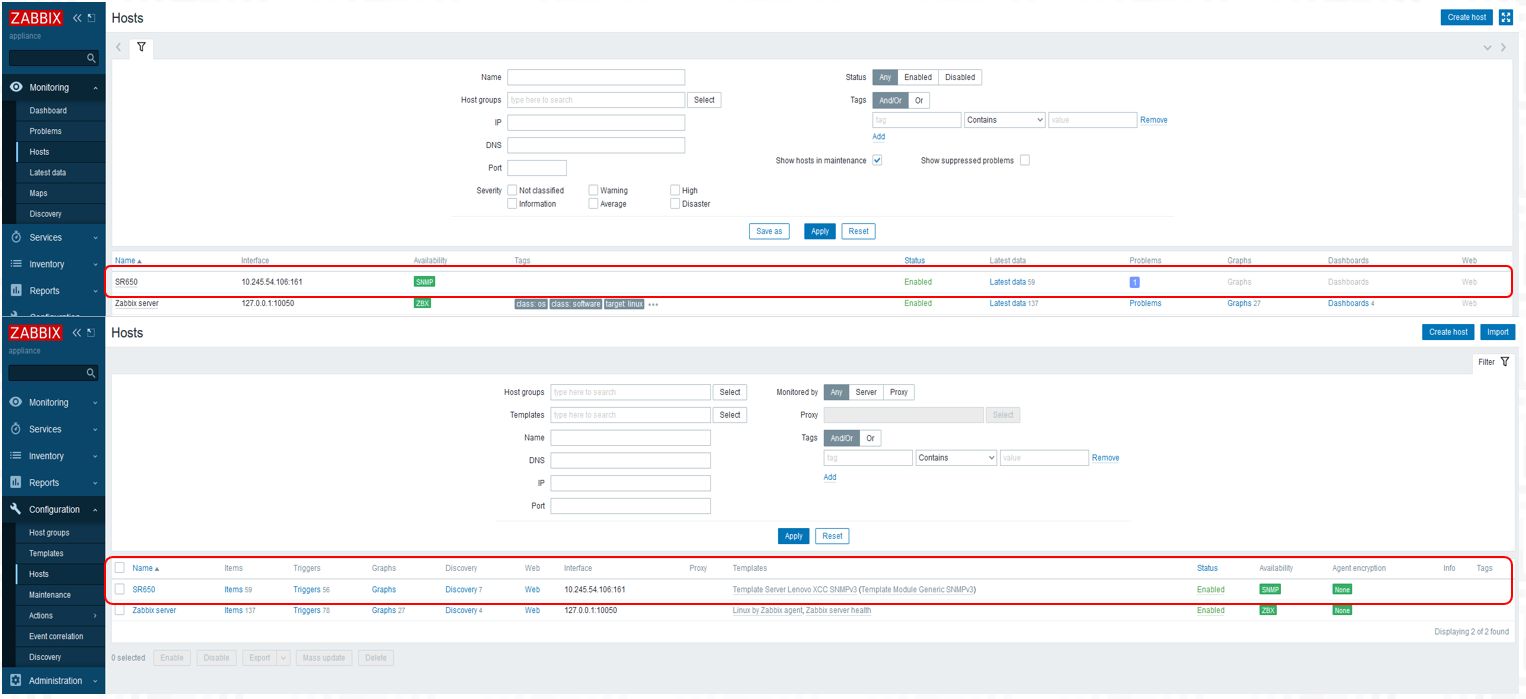Set Monitored by to Proxy

tap(899, 392)
